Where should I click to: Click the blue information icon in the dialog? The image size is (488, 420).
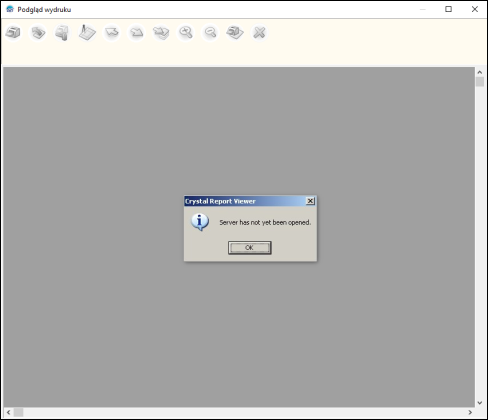coord(200,222)
